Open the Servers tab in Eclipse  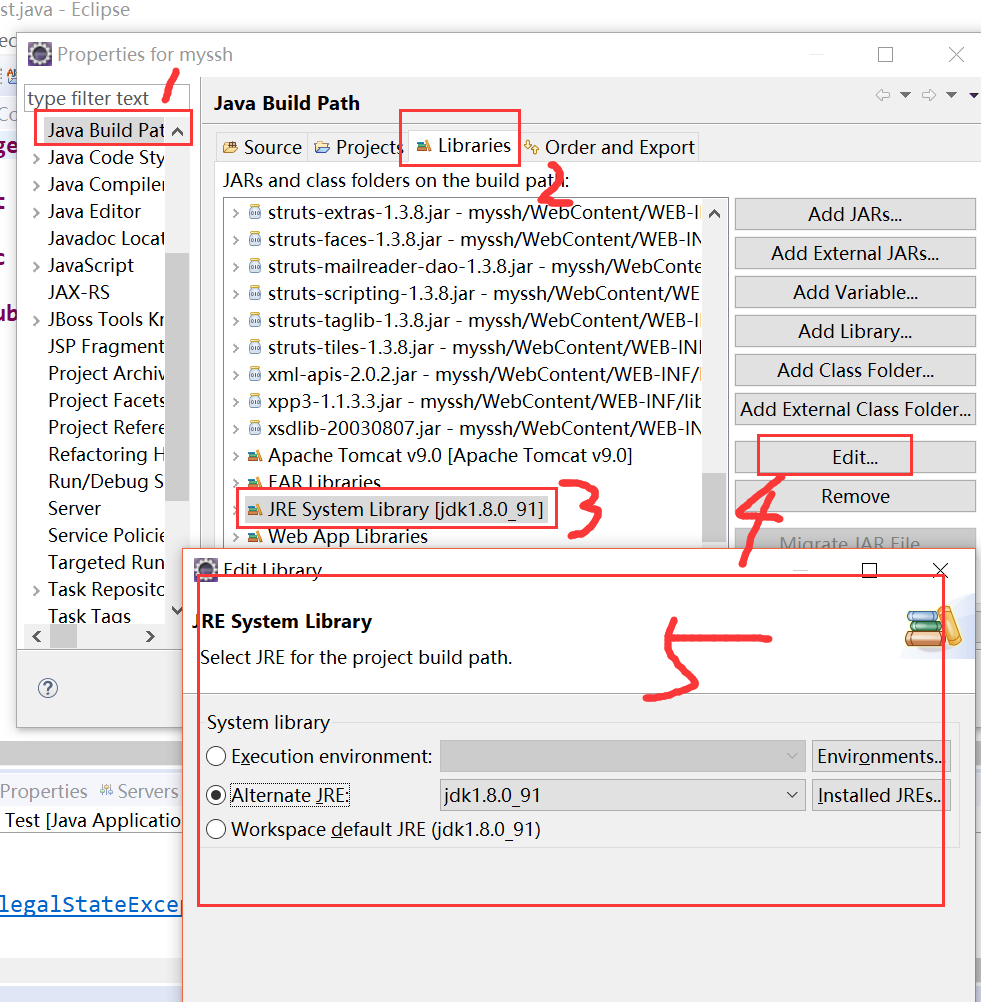[x=139, y=791]
